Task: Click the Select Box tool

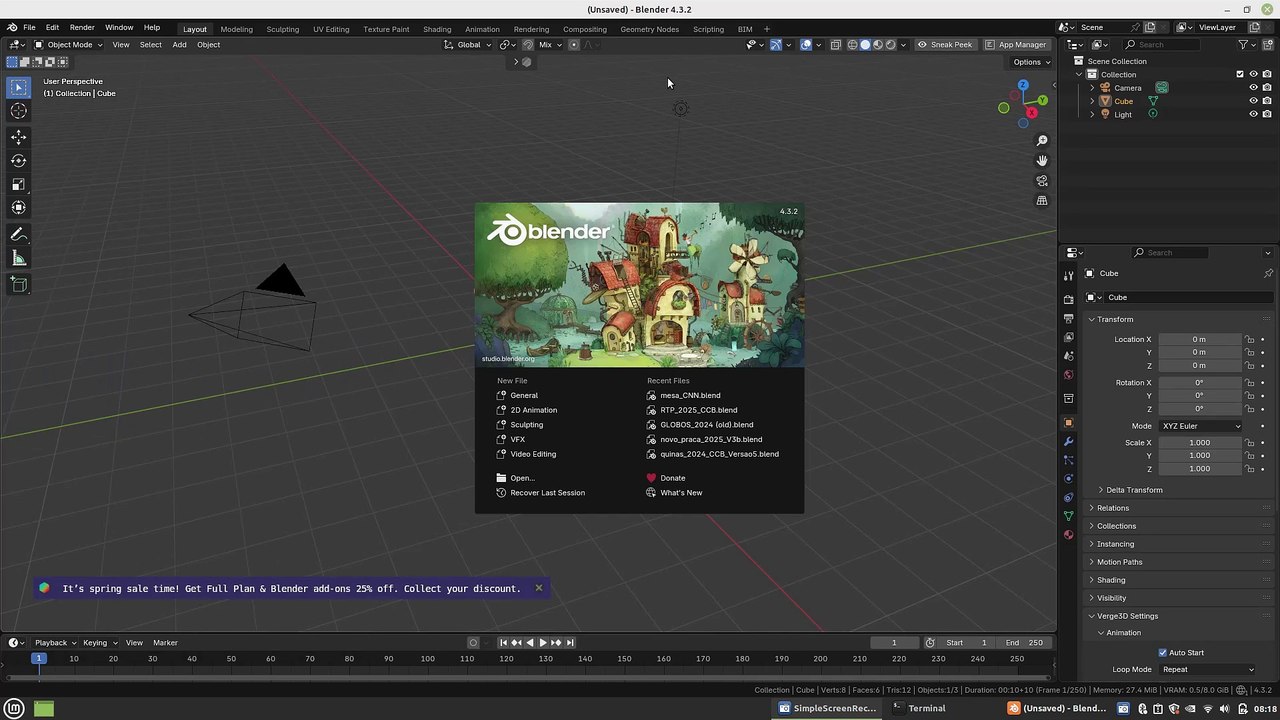Action: pos(18,88)
